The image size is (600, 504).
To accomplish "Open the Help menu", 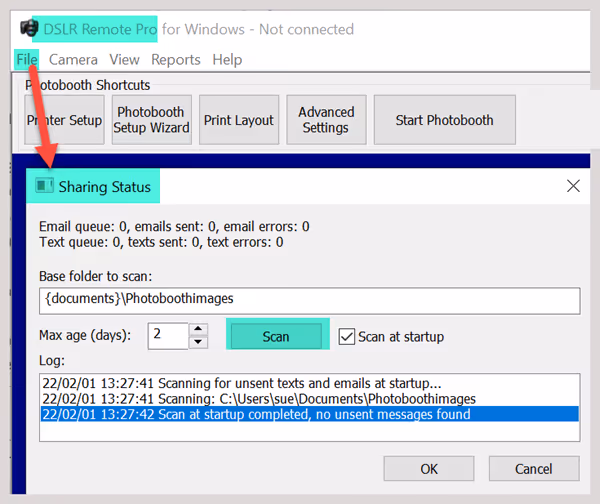I will [227, 60].
